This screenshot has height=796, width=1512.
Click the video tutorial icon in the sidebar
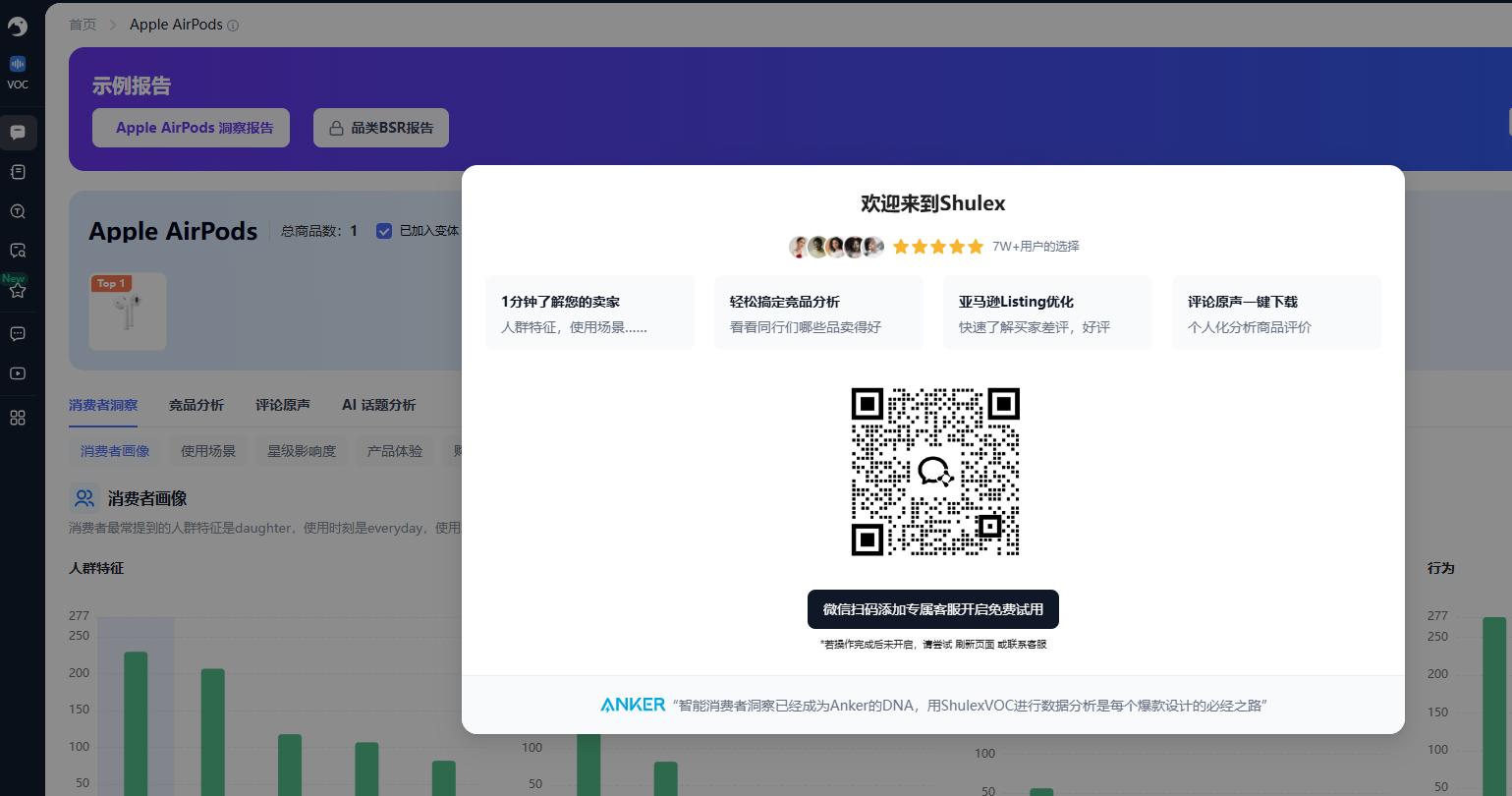18,372
